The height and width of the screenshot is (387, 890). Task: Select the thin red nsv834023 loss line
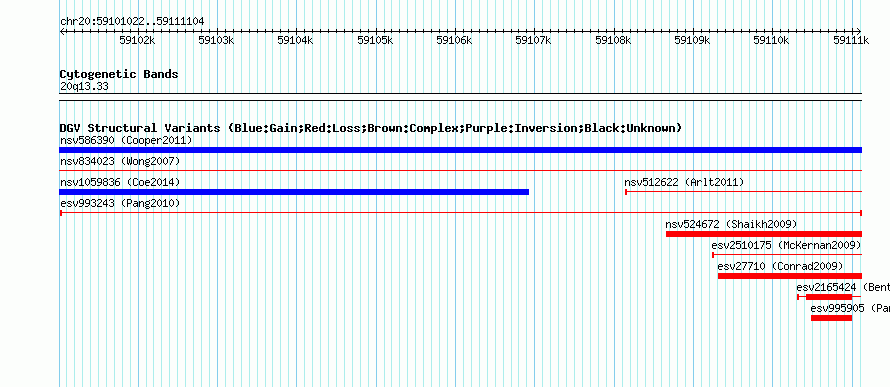(x=460, y=170)
